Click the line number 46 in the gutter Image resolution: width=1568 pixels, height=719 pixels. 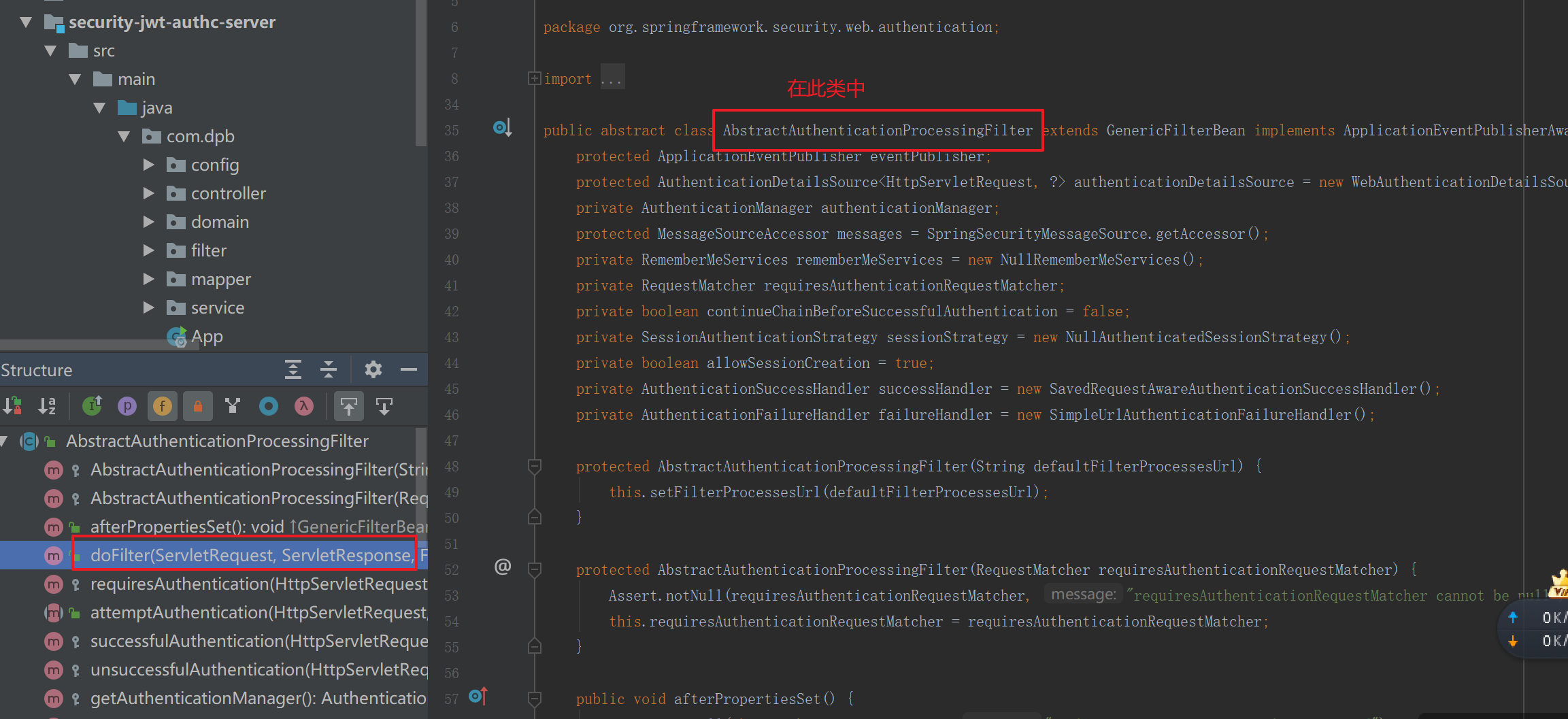point(452,414)
